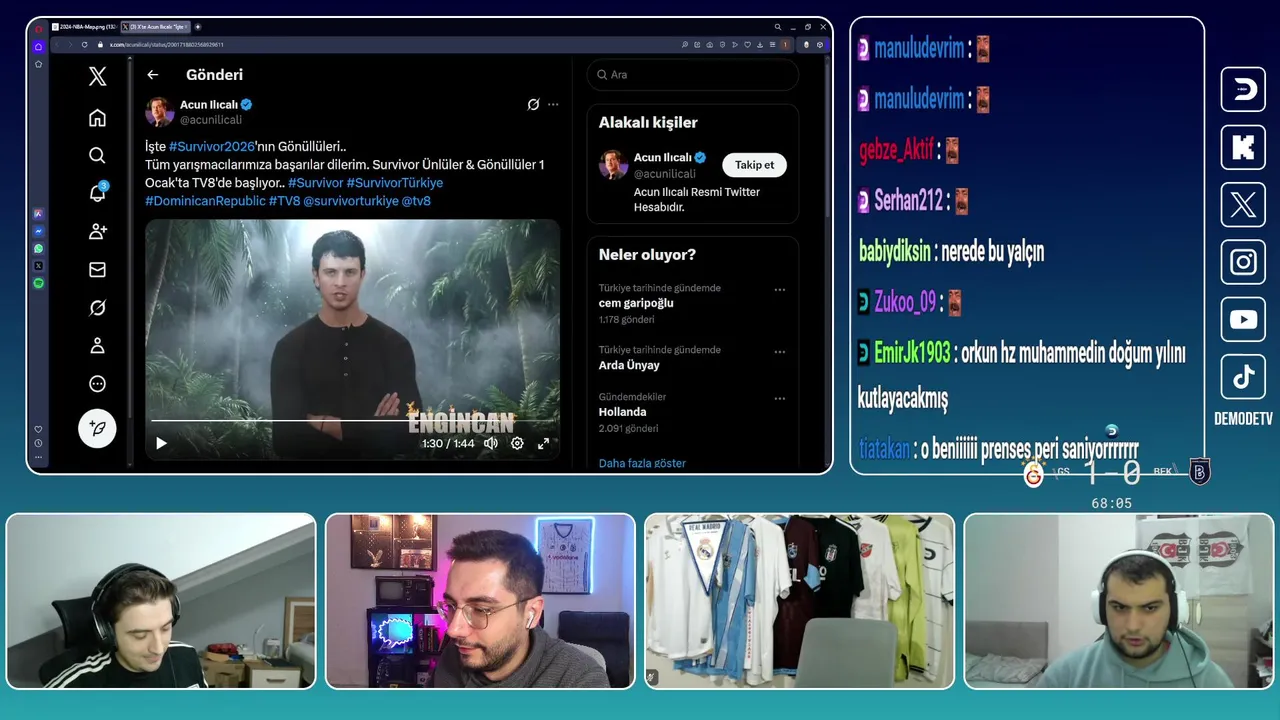Open Grok icon in the X sidebar

[97, 307]
